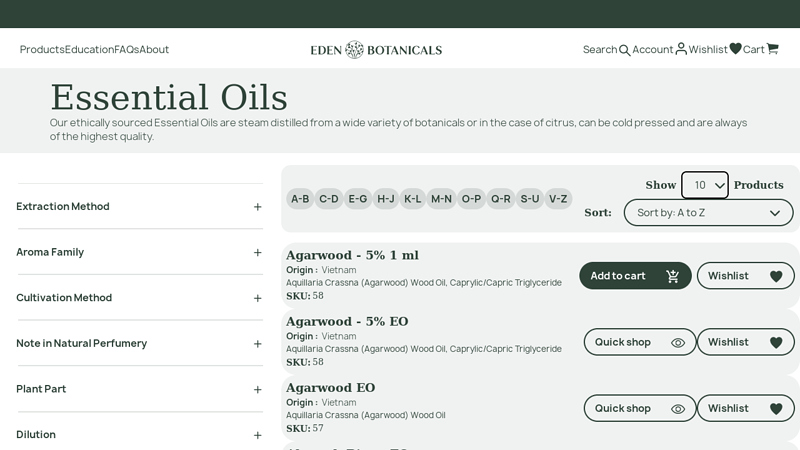
Task: Add Agarwood - 5% EO to Wishlist
Action: tap(745, 342)
